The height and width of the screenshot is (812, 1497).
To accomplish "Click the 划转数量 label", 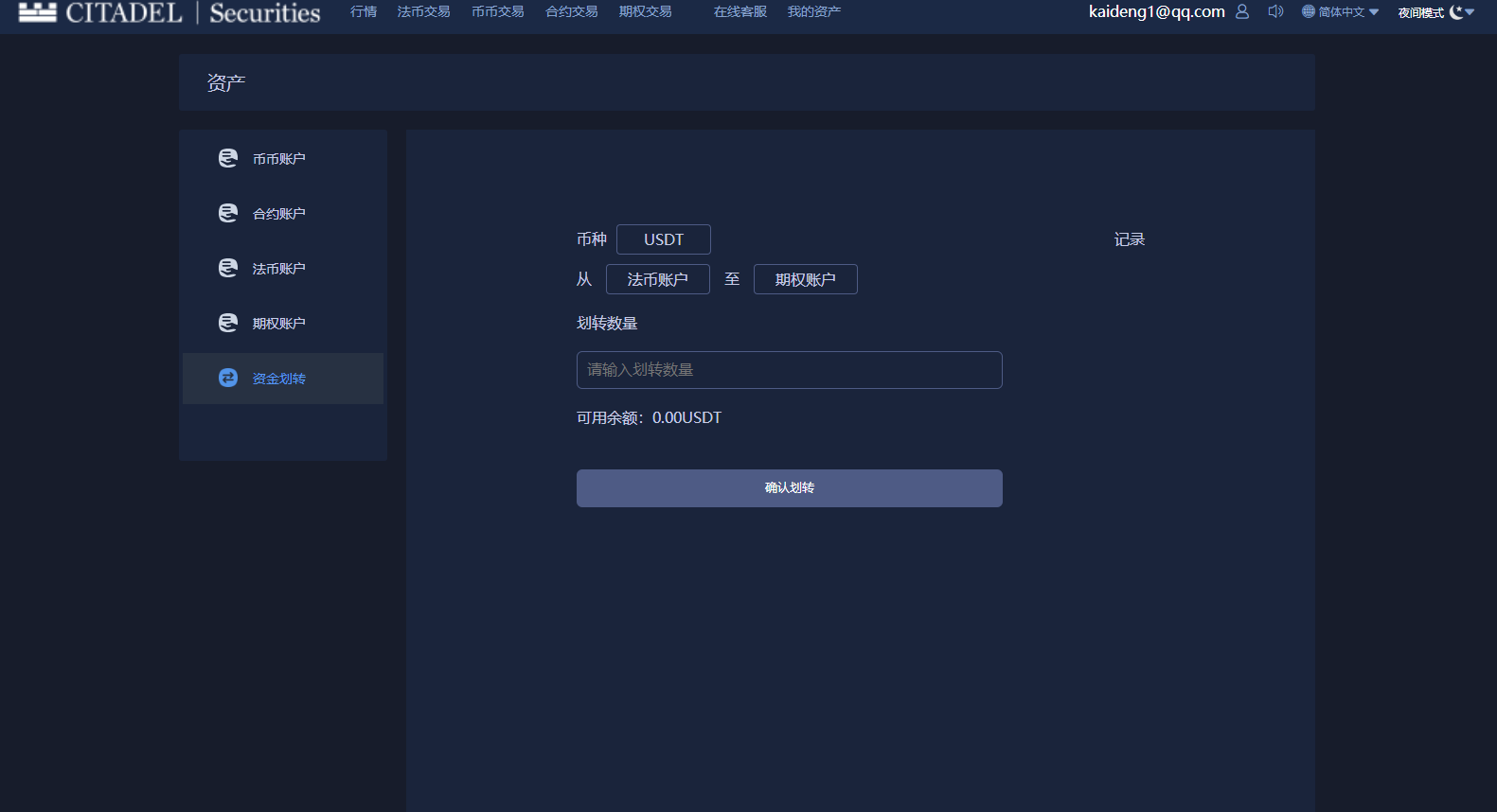I will tap(607, 324).
